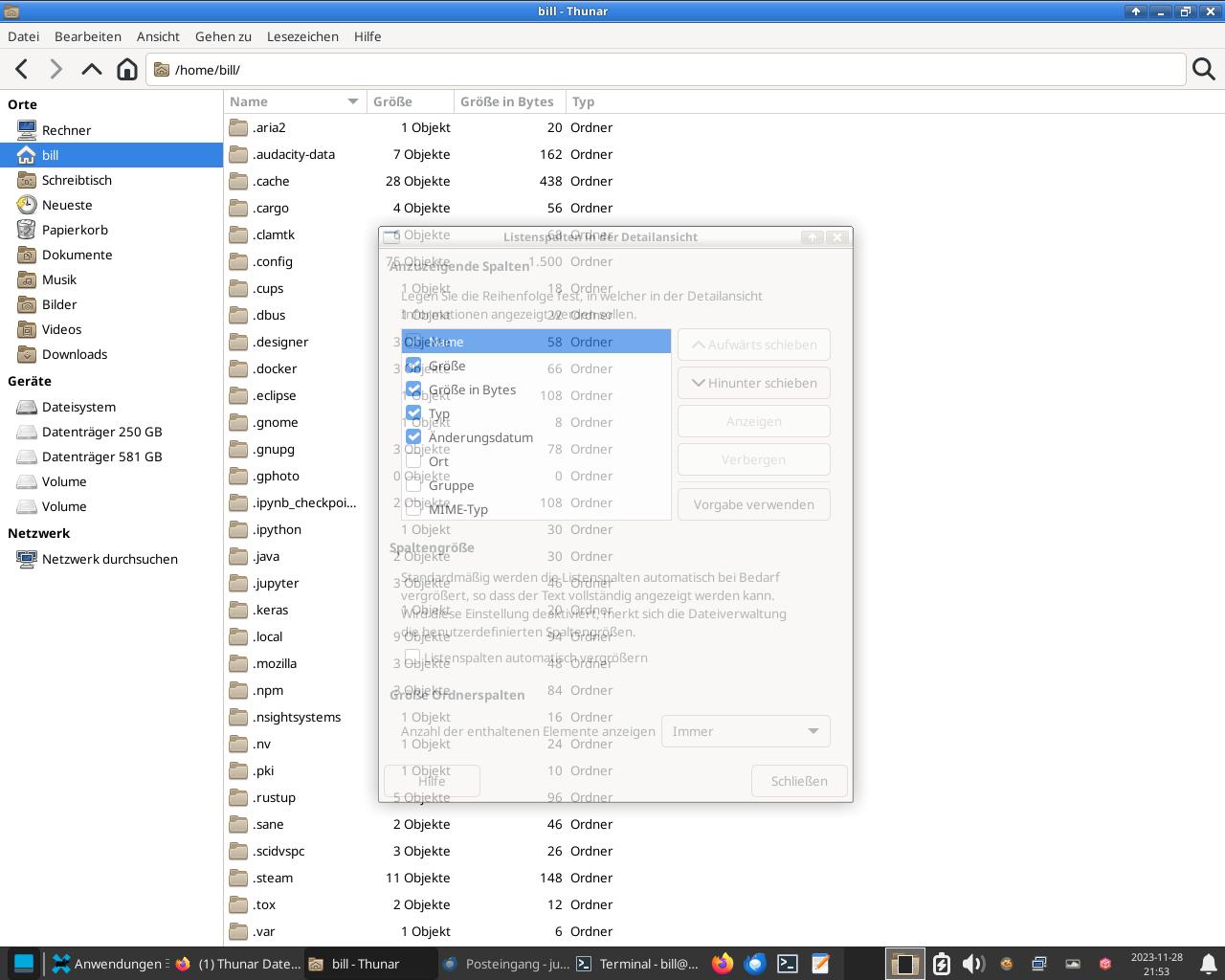
Task: Close the dialog with Schließen button
Action: (799, 781)
